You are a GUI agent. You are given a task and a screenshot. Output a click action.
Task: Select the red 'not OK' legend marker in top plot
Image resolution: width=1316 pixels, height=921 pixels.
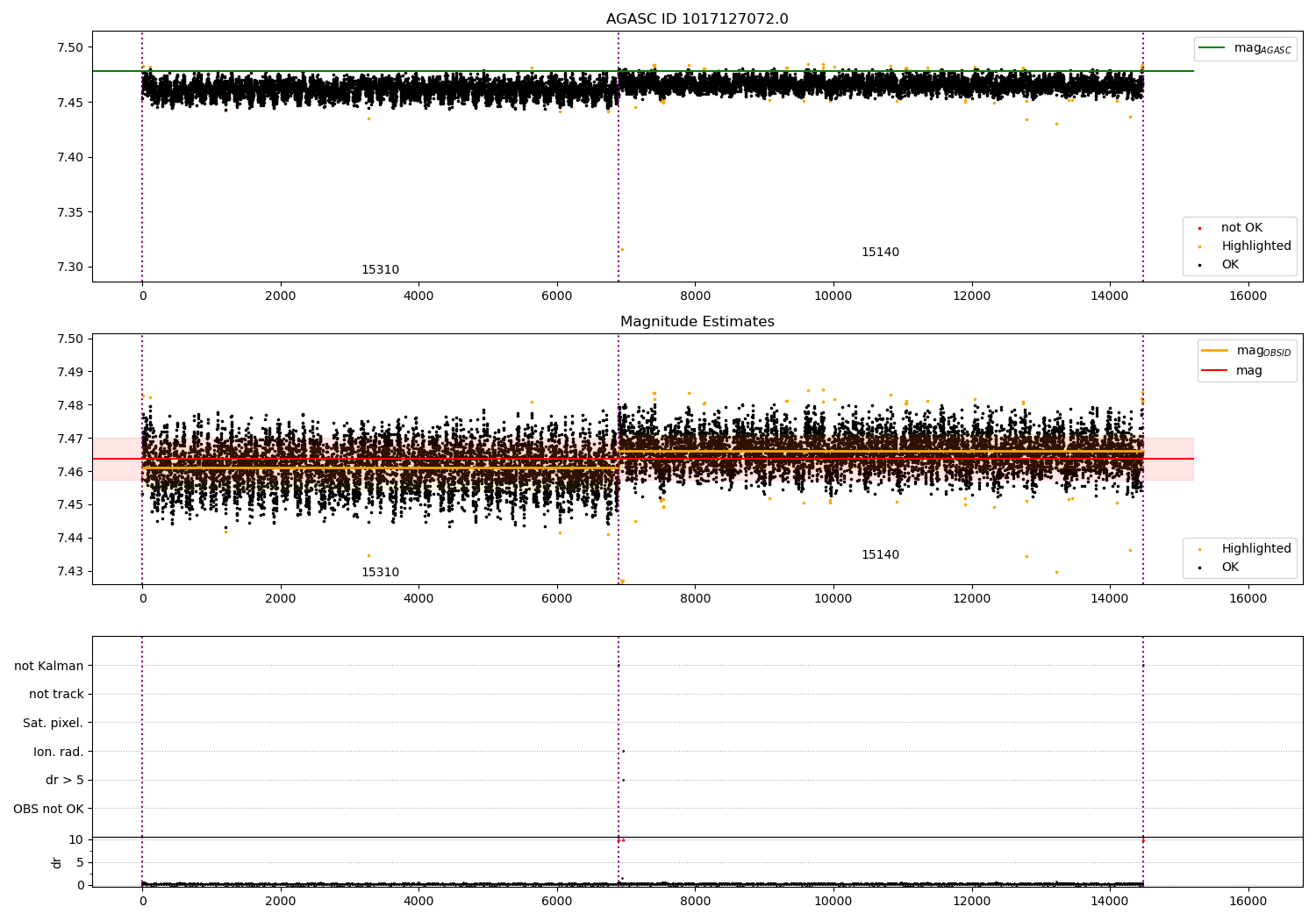[1199, 228]
